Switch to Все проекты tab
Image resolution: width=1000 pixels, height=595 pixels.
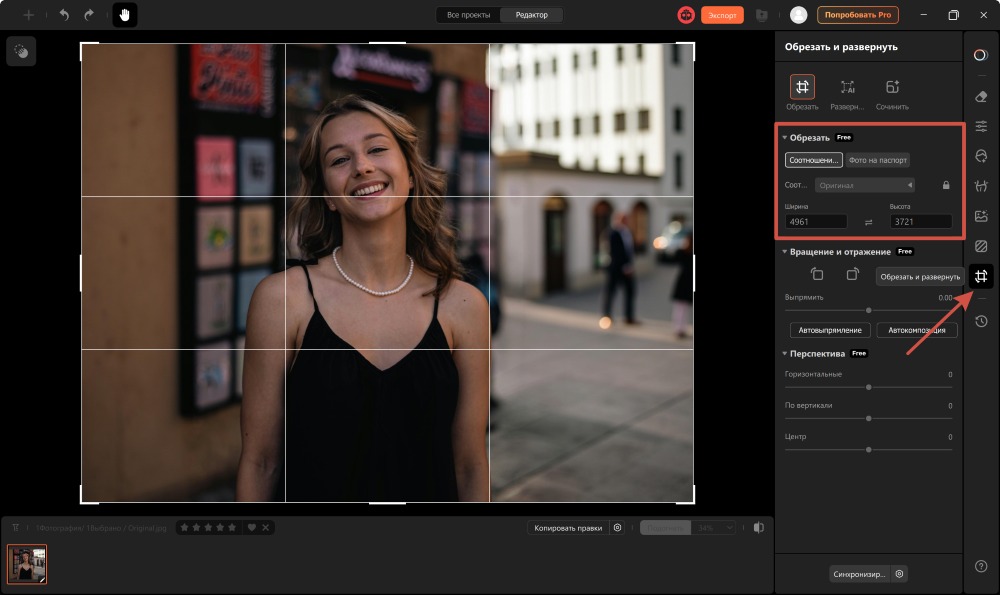468,15
